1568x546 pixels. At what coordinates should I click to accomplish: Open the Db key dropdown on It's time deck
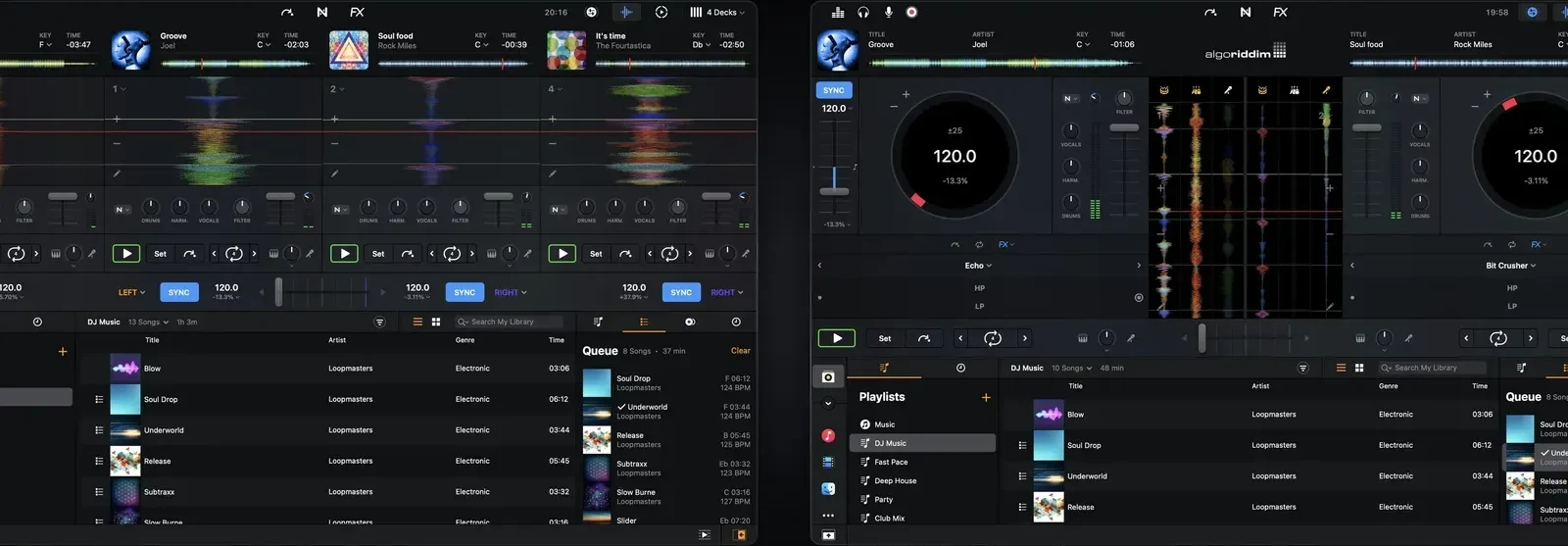coord(700,45)
